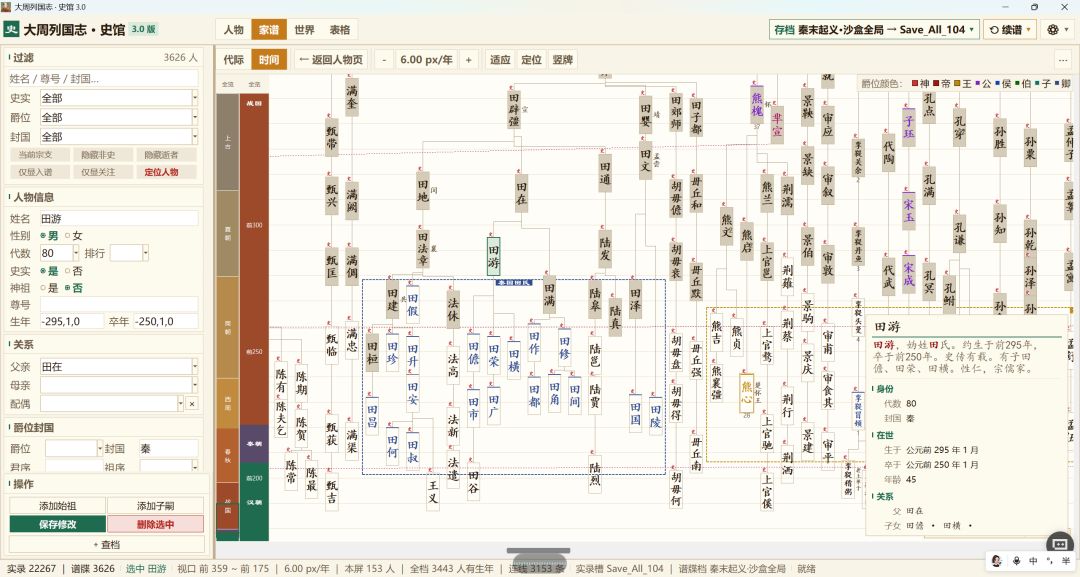Image resolution: width=1080 pixels, height=577 pixels.
Task: Open the 排行 dropdown
Action: click(129, 253)
